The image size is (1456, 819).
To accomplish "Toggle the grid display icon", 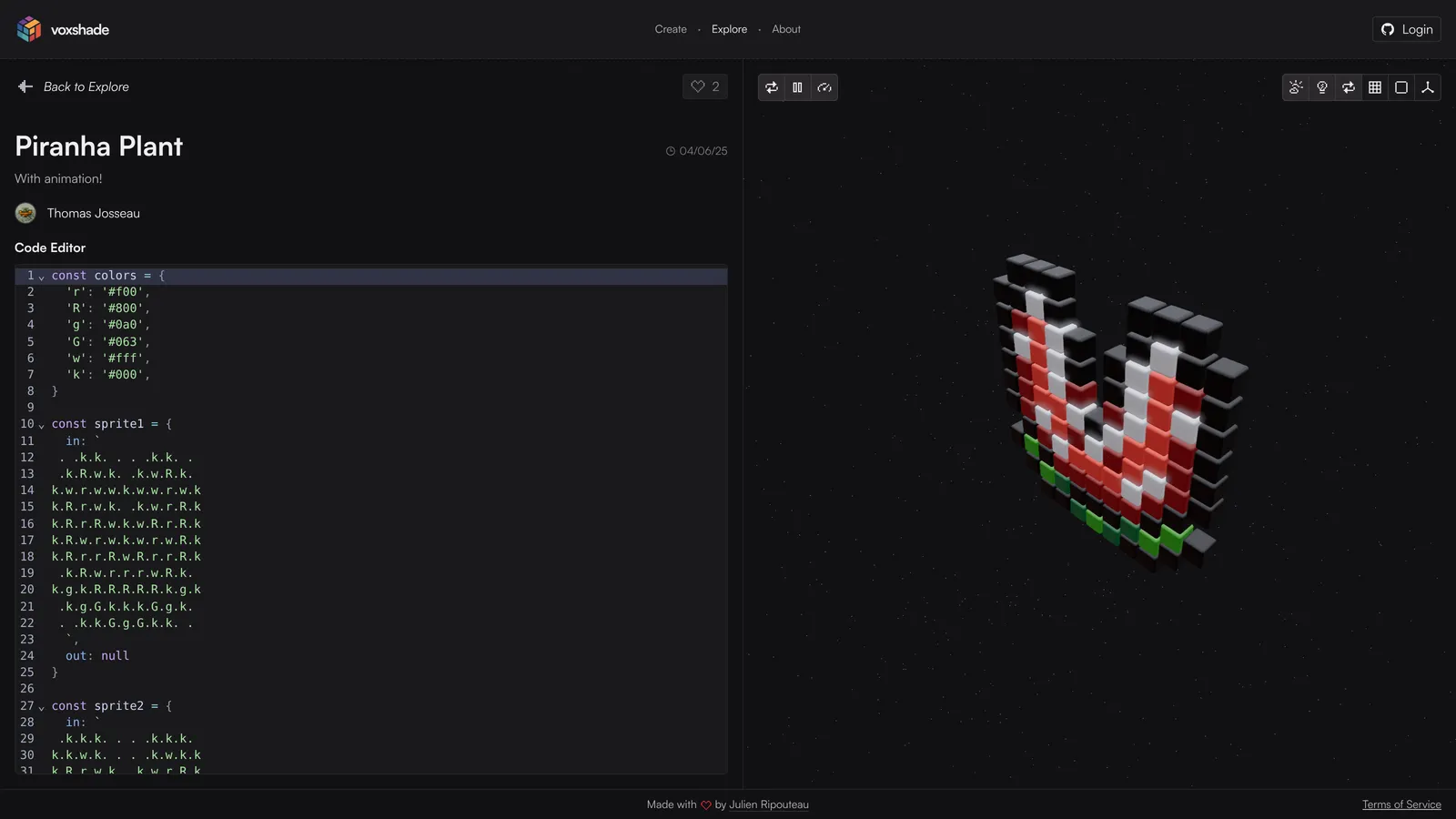I will pos(1375,87).
